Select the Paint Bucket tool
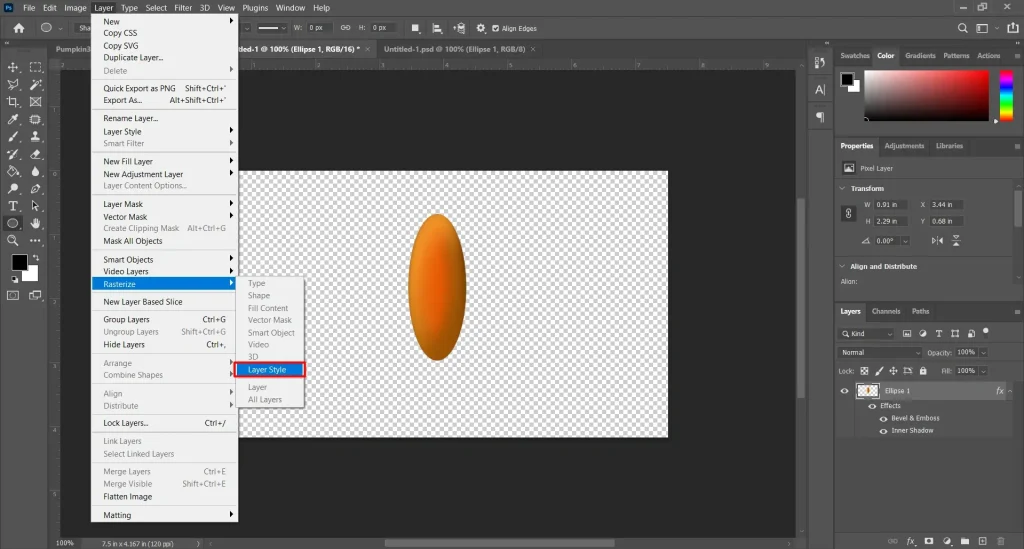Image resolution: width=1024 pixels, height=549 pixels. (12, 172)
